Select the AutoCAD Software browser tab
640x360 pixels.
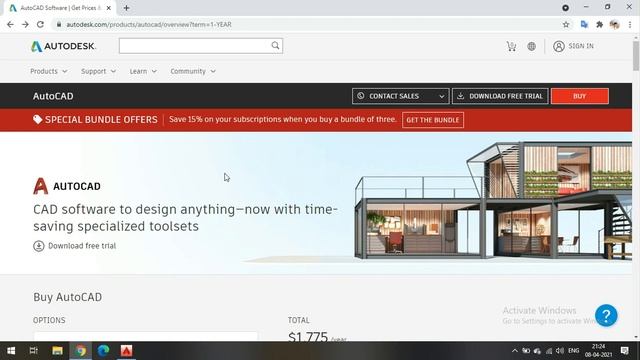tap(60, 8)
